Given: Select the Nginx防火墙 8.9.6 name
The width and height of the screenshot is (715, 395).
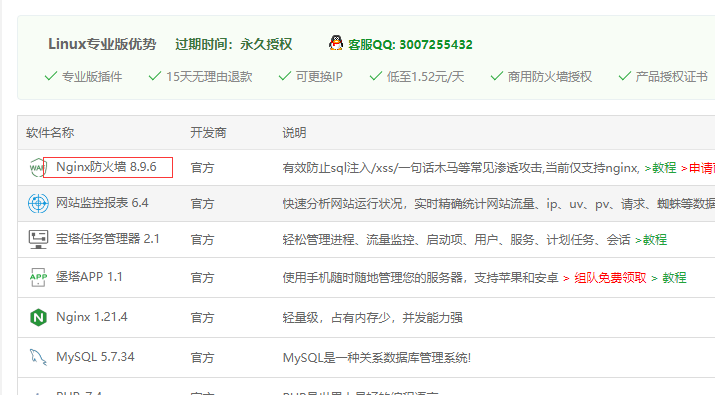Looking at the screenshot, I should tap(106, 167).
